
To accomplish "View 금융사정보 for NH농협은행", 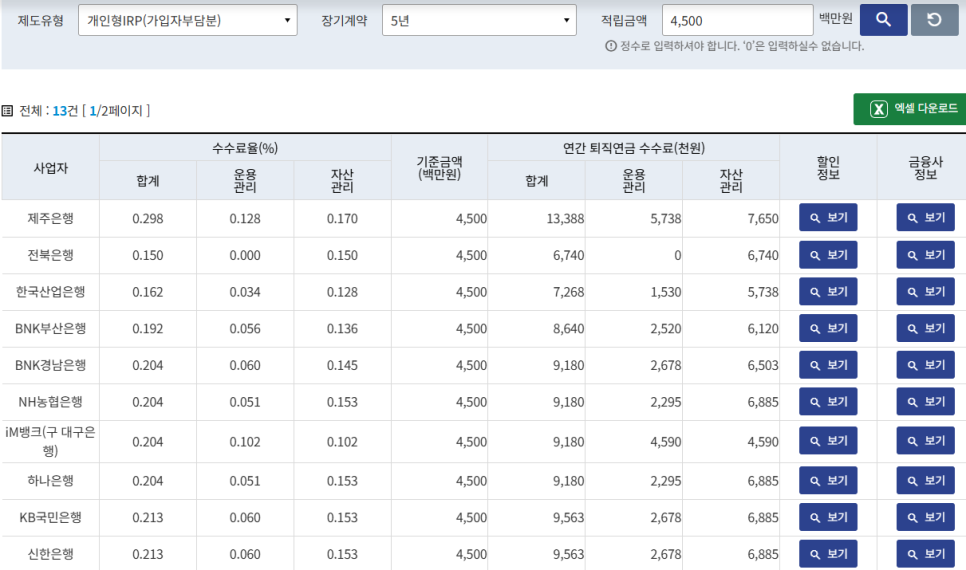I will 925,402.
